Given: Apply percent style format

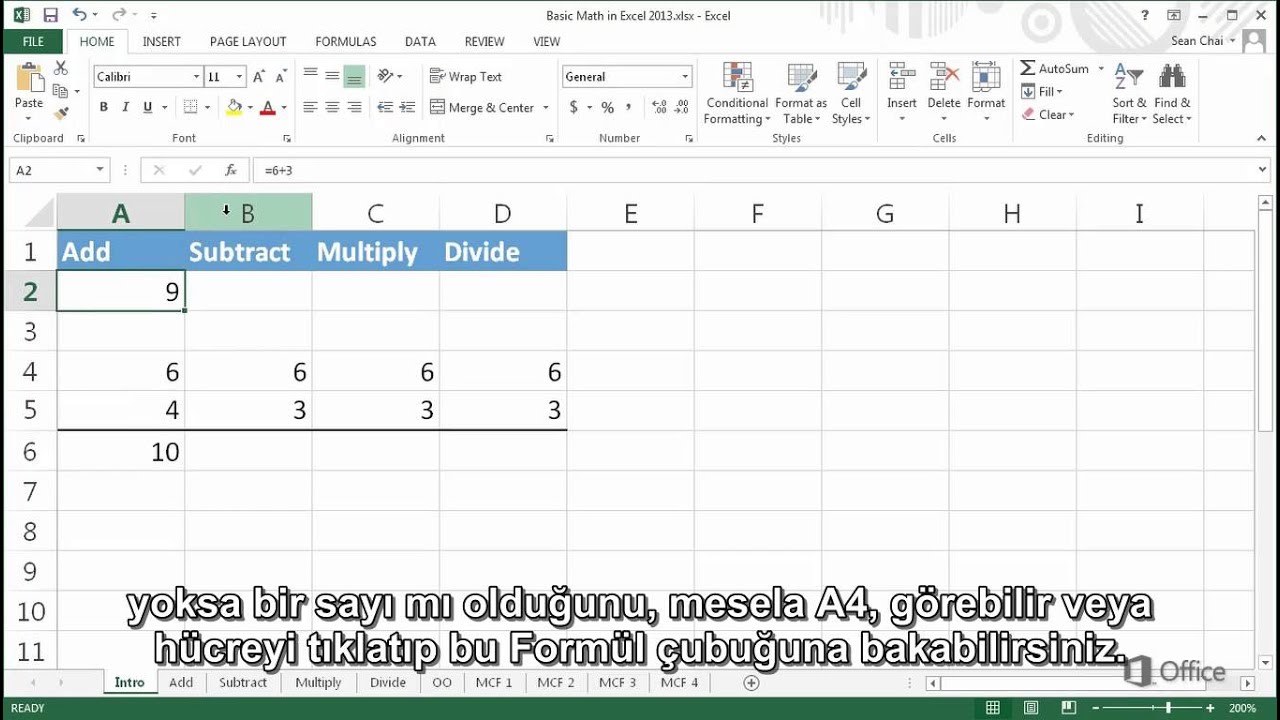Looking at the screenshot, I should pos(607,107).
